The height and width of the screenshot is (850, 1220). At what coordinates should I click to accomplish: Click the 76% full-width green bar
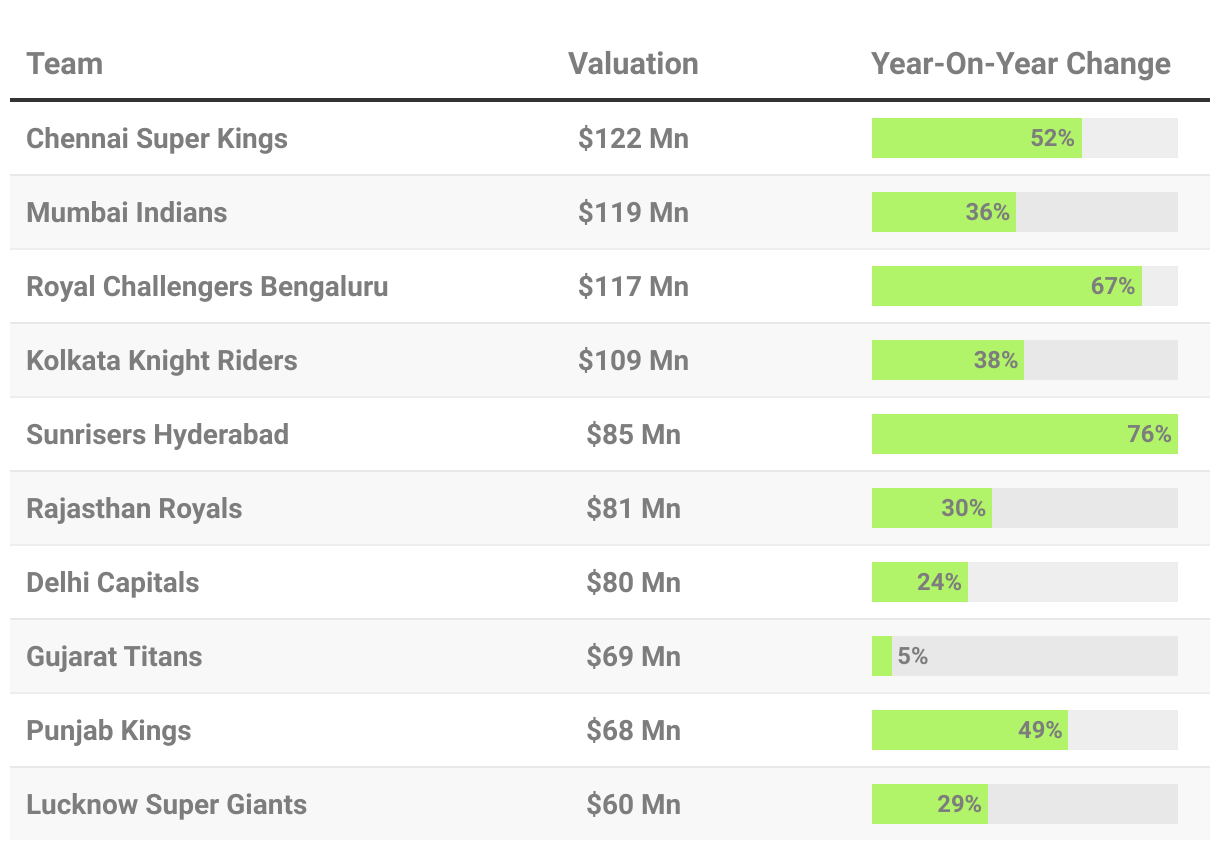[1024, 434]
